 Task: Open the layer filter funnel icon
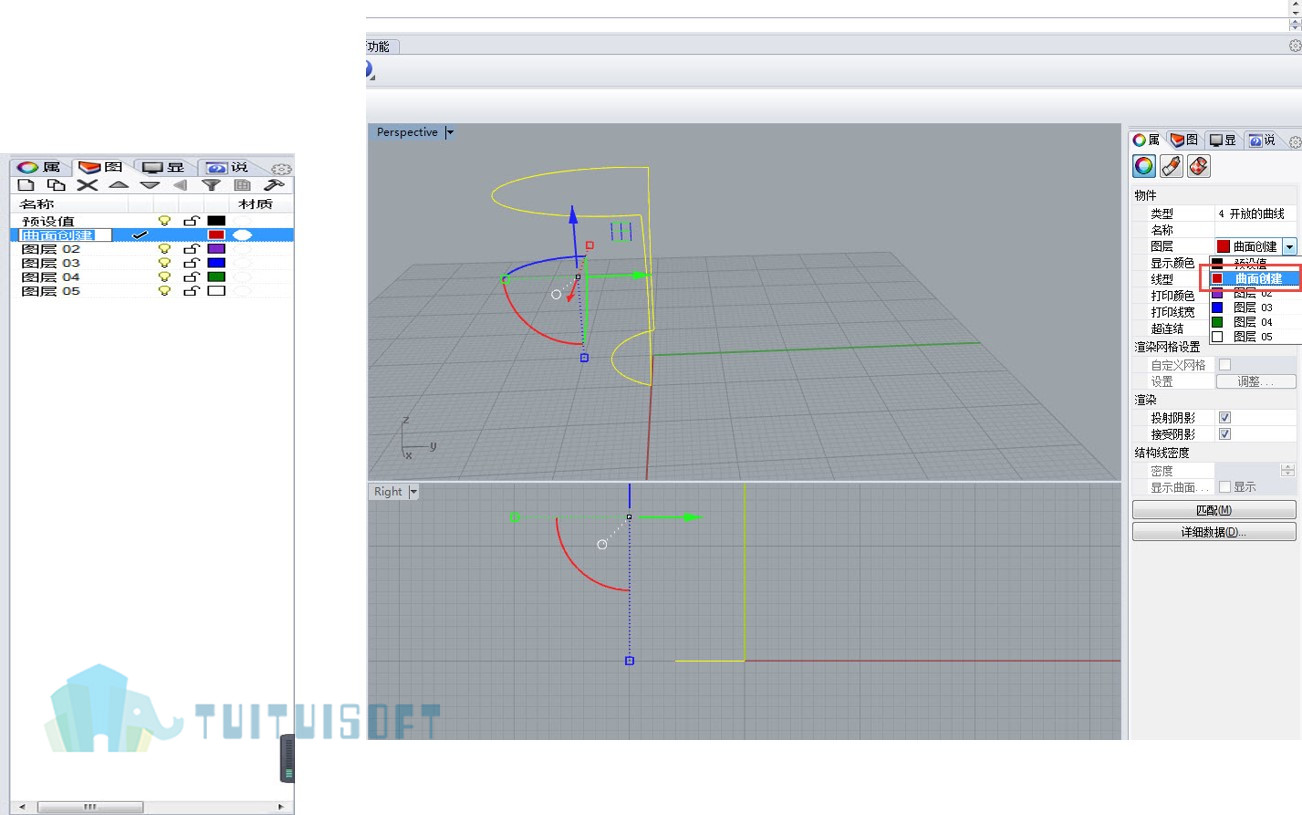211,185
